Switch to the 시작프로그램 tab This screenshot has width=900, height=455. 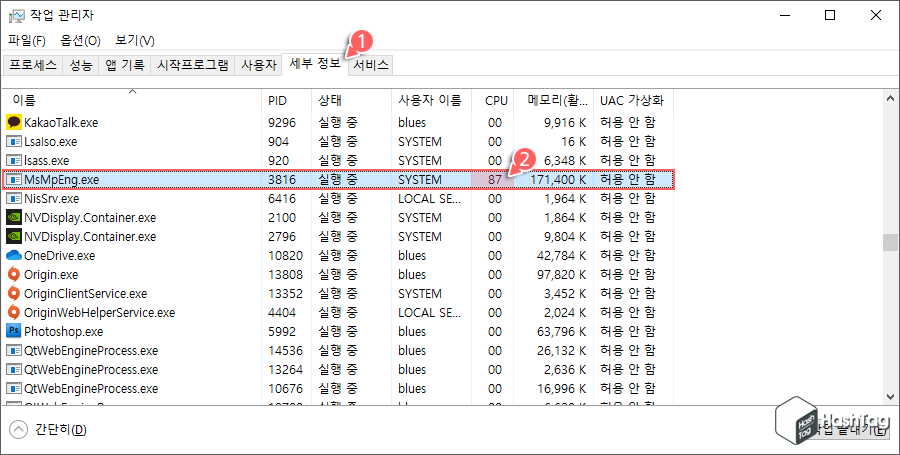(193, 65)
